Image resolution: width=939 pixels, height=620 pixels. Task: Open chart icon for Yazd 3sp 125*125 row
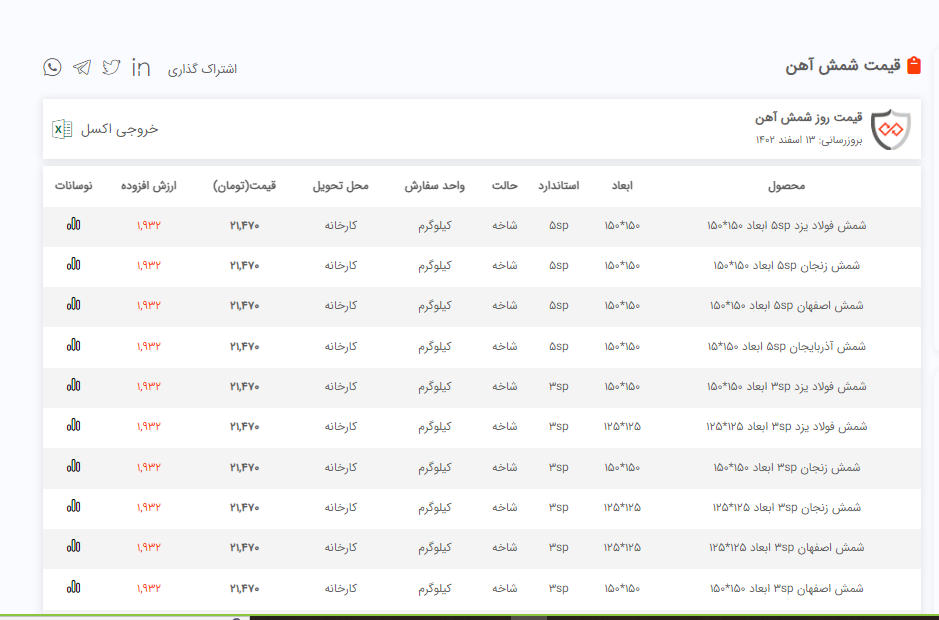(x=73, y=426)
